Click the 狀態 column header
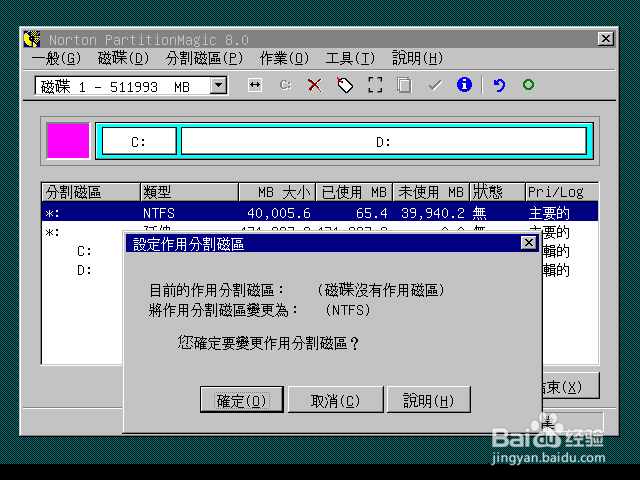This screenshot has height=480, width=640. pyautogui.click(x=497, y=192)
